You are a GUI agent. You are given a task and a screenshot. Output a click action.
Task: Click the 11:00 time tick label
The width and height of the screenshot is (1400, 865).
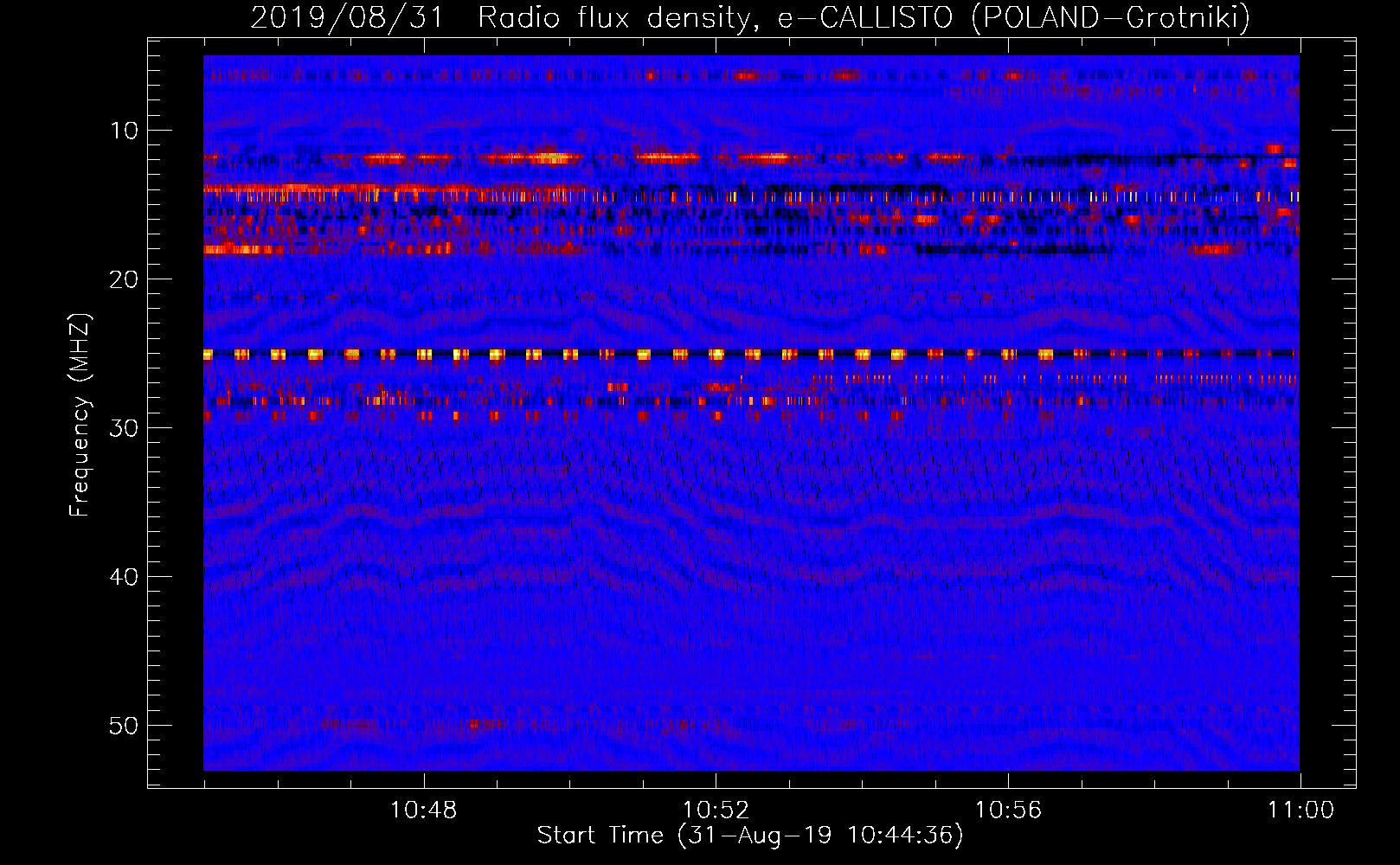pos(1300,811)
